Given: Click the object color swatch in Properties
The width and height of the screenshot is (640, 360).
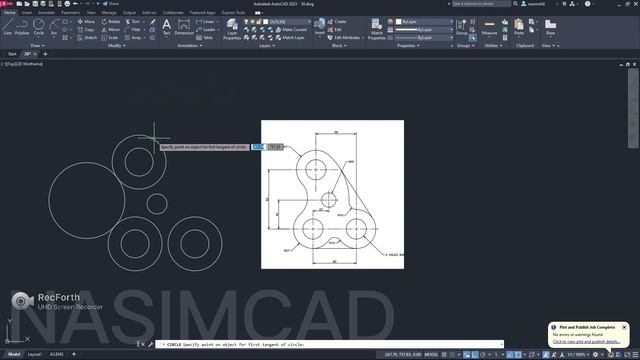Looking at the screenshot, I should tap(399, 22).
